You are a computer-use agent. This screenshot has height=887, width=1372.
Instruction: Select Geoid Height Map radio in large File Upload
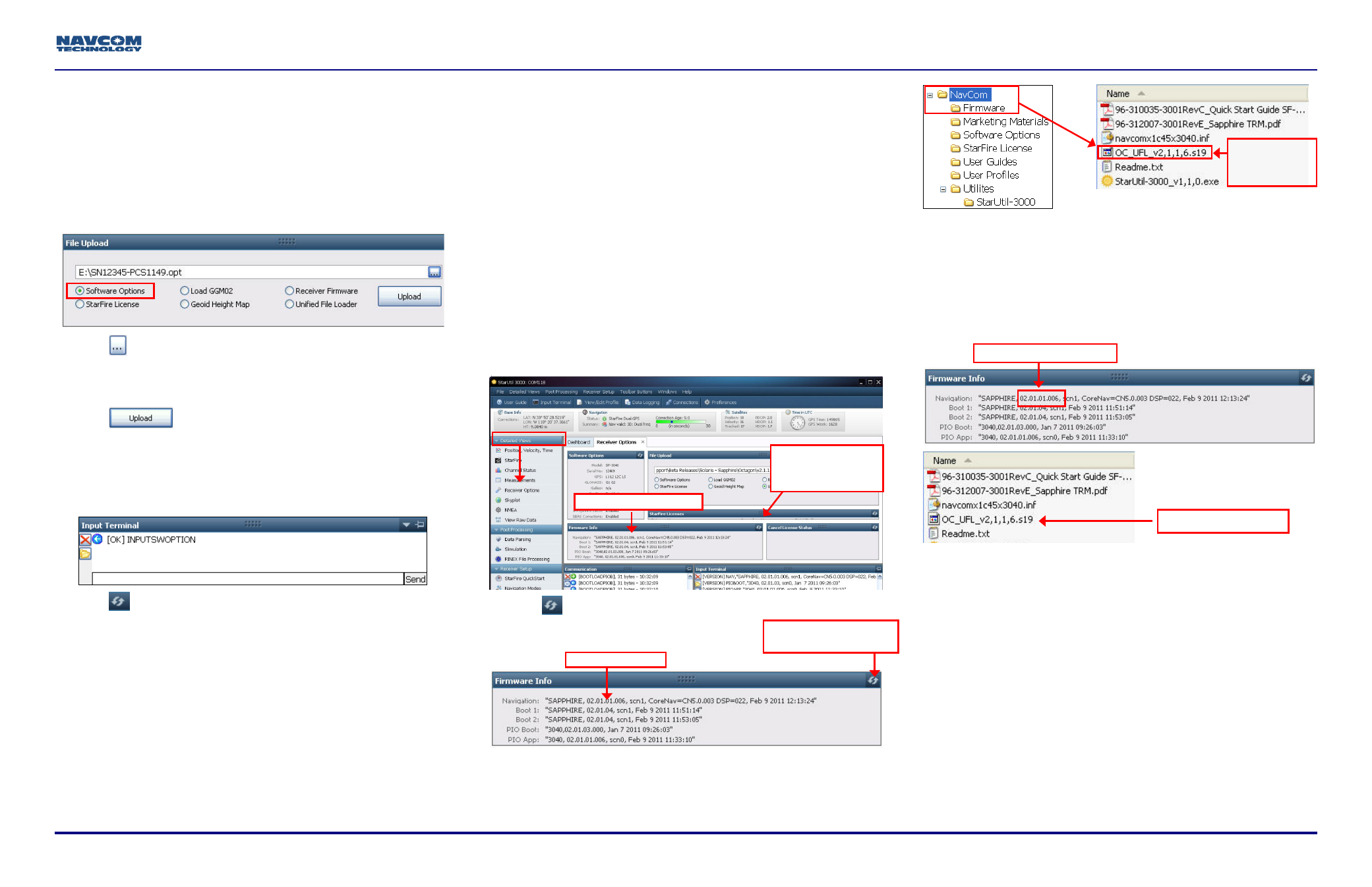coord(215,304)
